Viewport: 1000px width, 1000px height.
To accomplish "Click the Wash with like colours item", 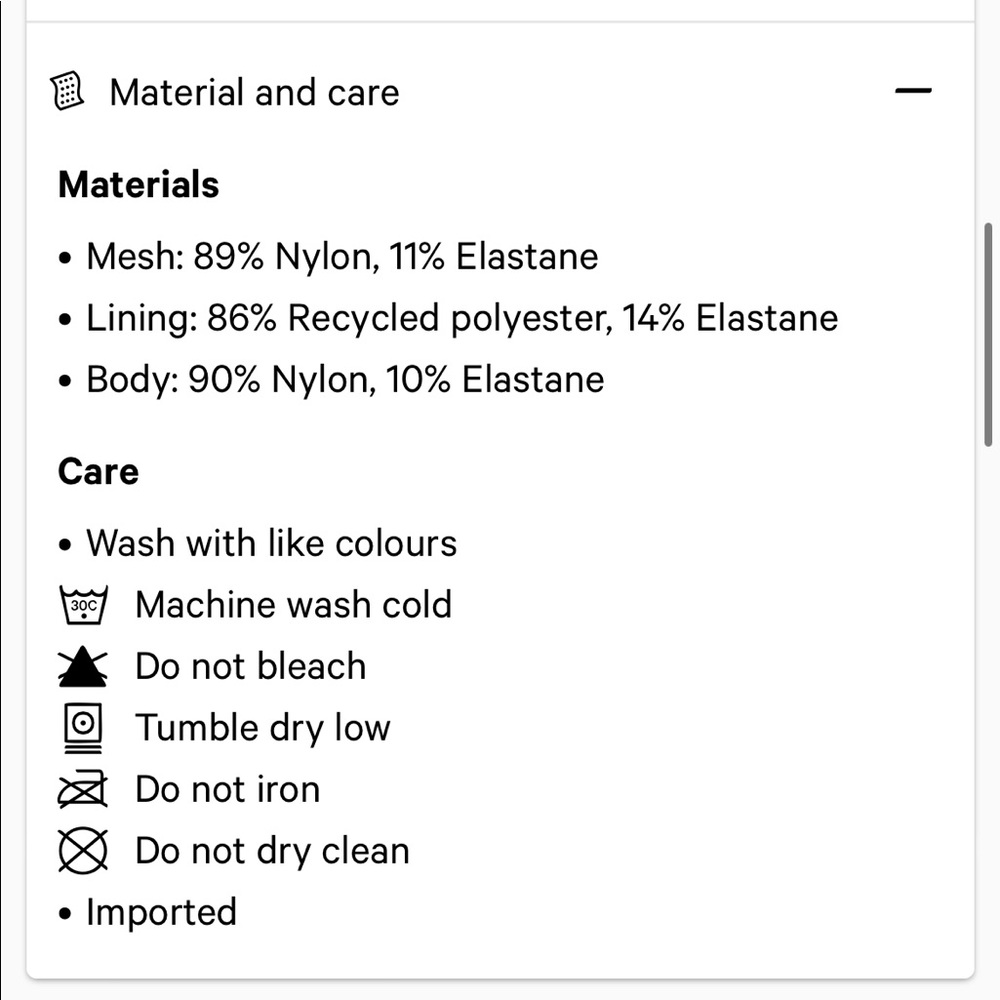I will (271, 543).
